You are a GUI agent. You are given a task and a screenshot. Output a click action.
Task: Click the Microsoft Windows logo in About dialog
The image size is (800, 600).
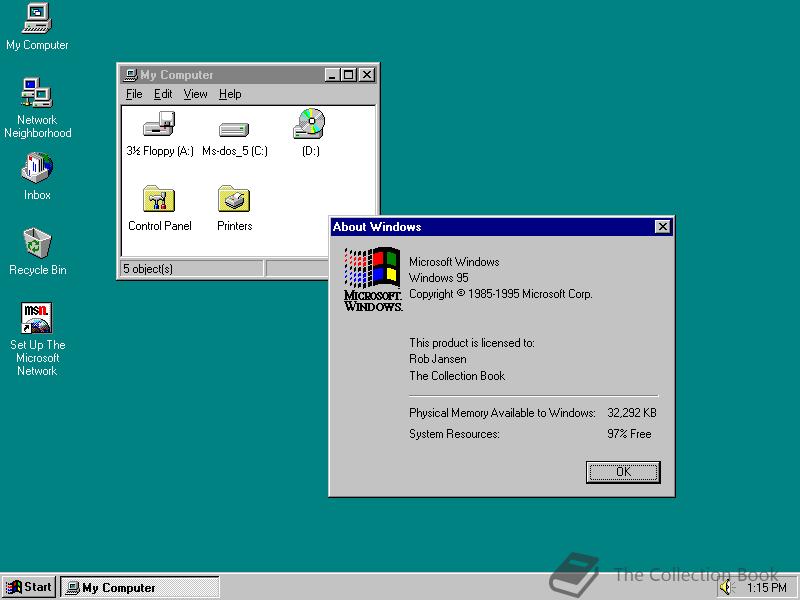point(373,279)
